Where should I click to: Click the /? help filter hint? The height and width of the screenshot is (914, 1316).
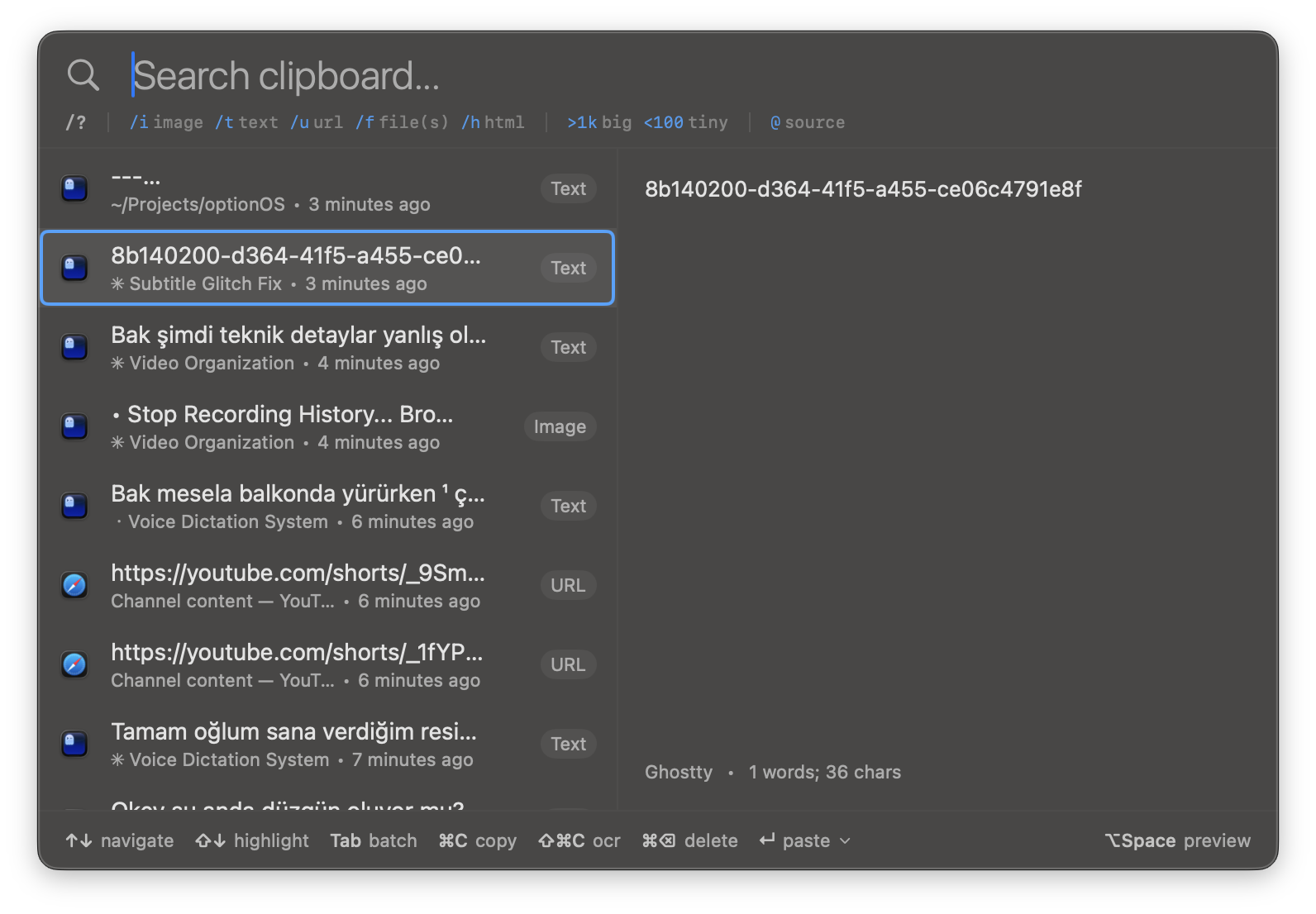[x=75, y=122]
